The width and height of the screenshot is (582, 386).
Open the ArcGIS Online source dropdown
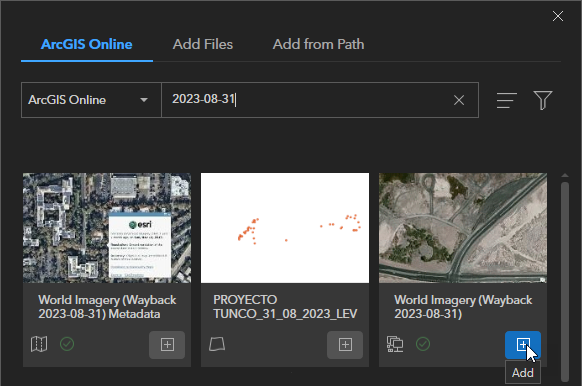91,100
